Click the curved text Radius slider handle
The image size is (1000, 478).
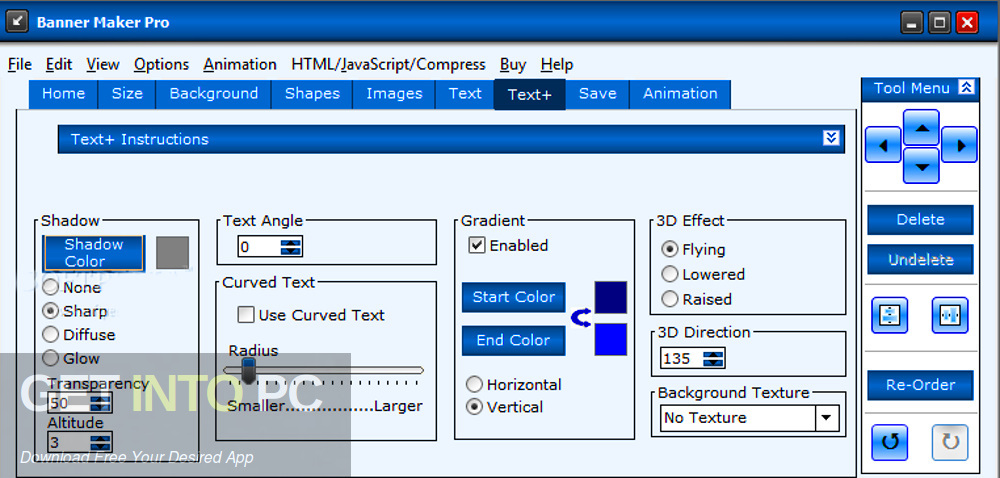click(x=249, y=370)
